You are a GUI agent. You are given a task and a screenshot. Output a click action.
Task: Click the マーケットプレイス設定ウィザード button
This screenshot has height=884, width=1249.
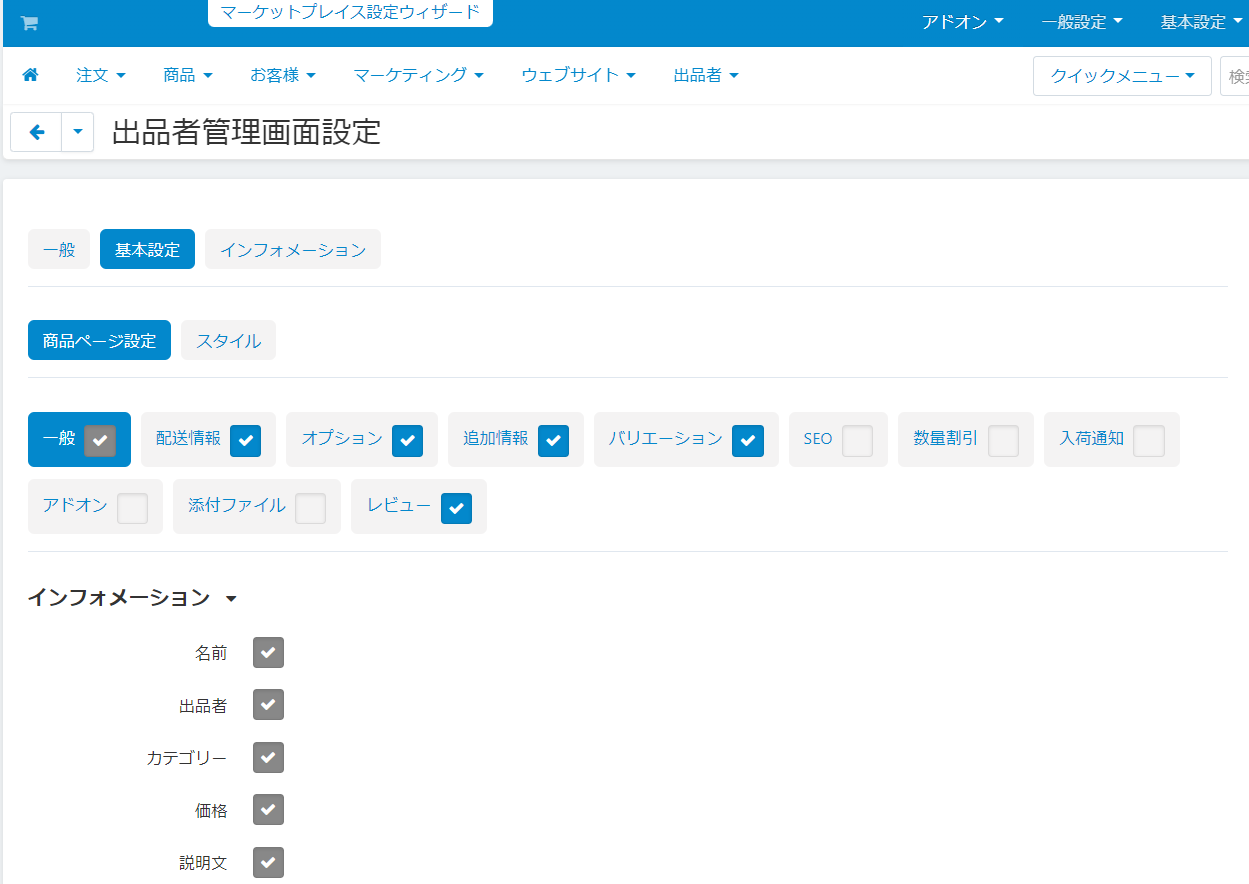350,13
